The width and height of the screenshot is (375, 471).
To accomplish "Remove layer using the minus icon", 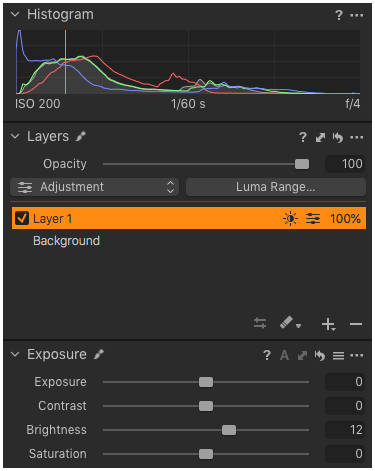I will click(x=356, y=324).
